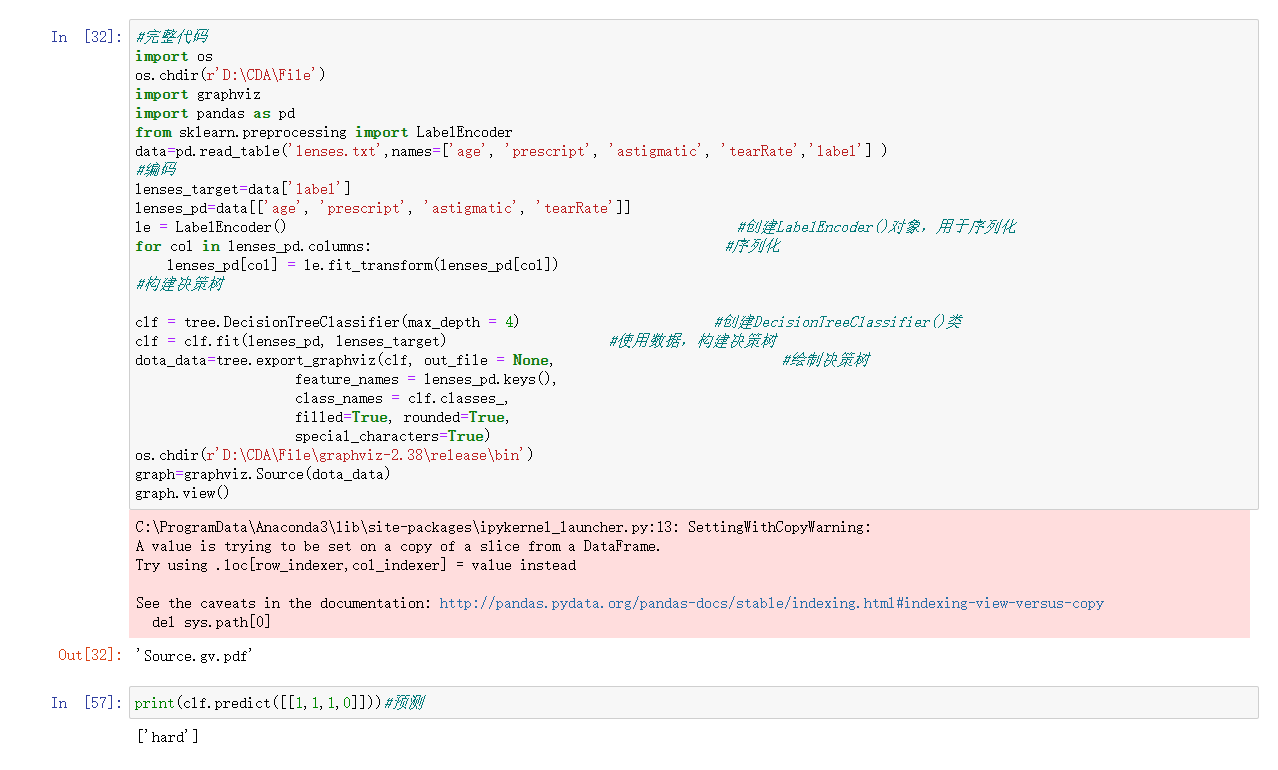The width and height of the screenshot is (1278, 770).
Task: Click the 'Source.gv.pdf' output text
Action: pyautogui.click(x=194, y=655)
